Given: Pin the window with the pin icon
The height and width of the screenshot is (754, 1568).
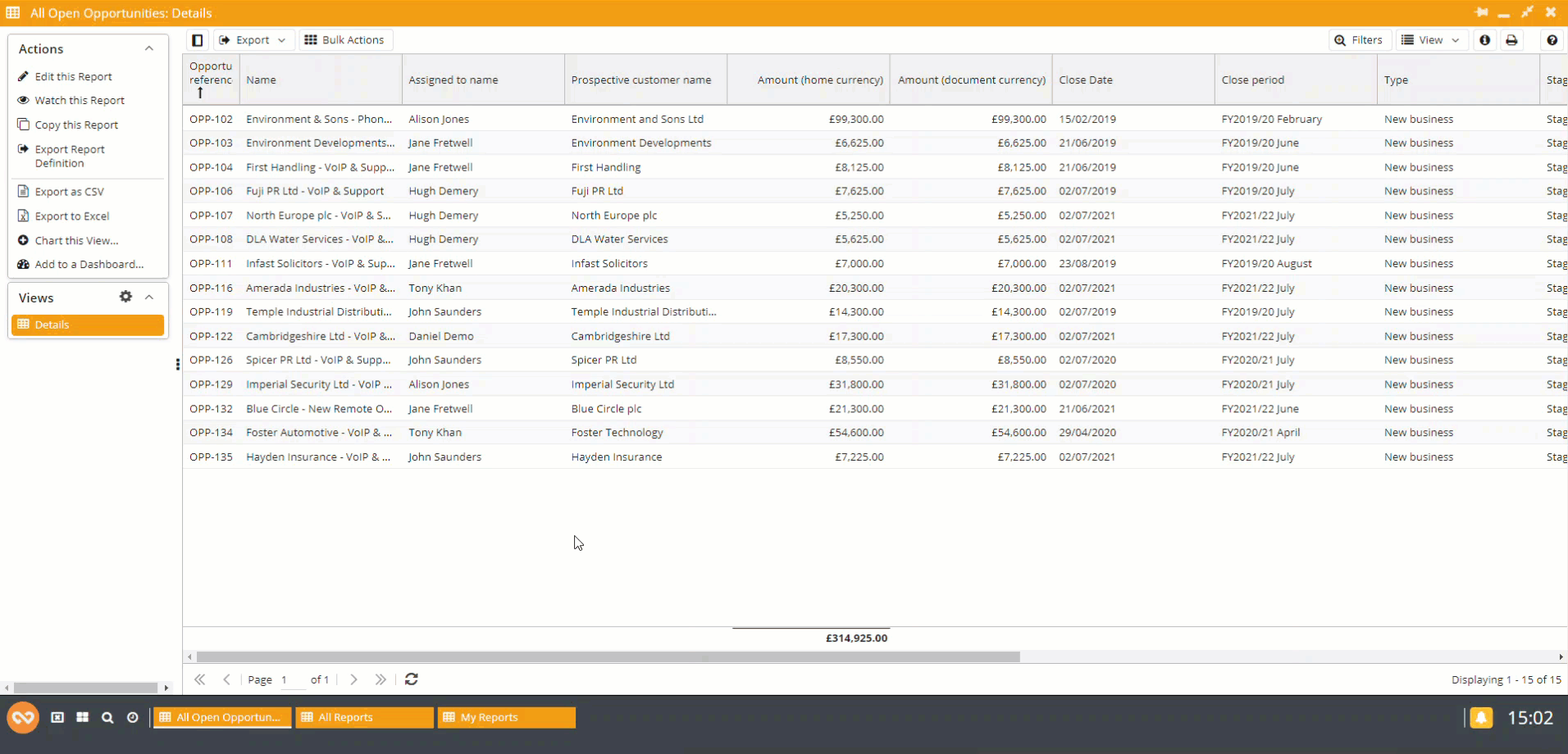Looking at the screenshot, I should click(1481, 12).
